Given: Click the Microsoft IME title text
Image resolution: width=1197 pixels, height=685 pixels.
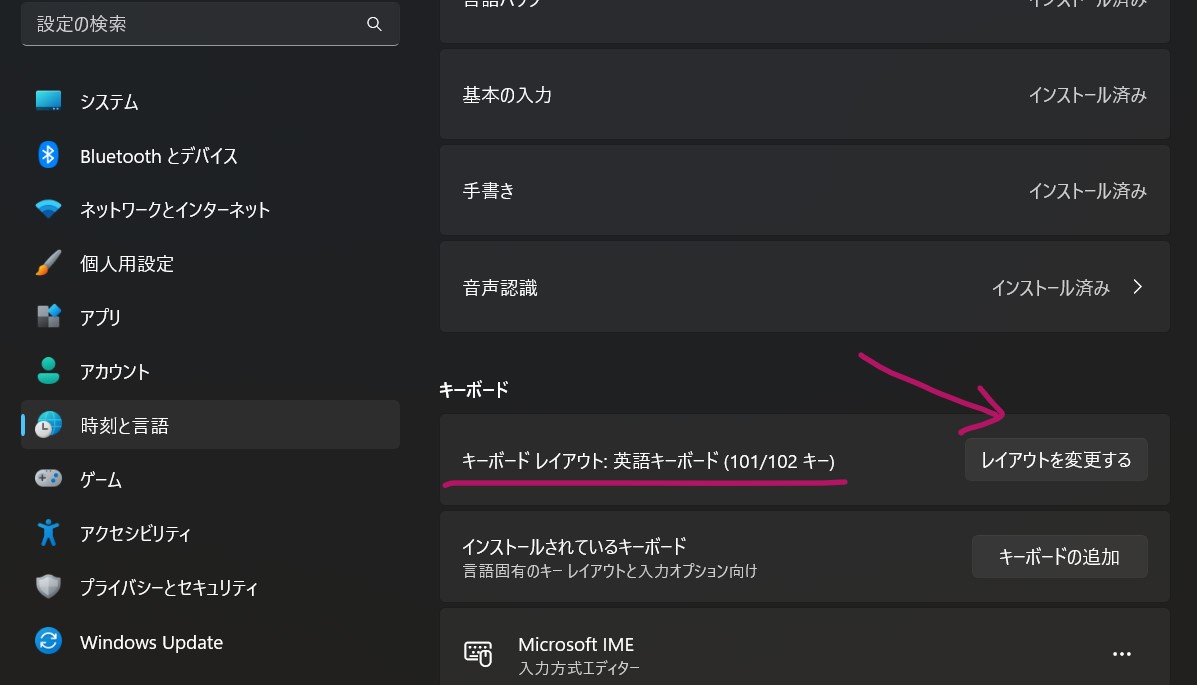Looking at the screenshot, I should [x=576, y=645].
